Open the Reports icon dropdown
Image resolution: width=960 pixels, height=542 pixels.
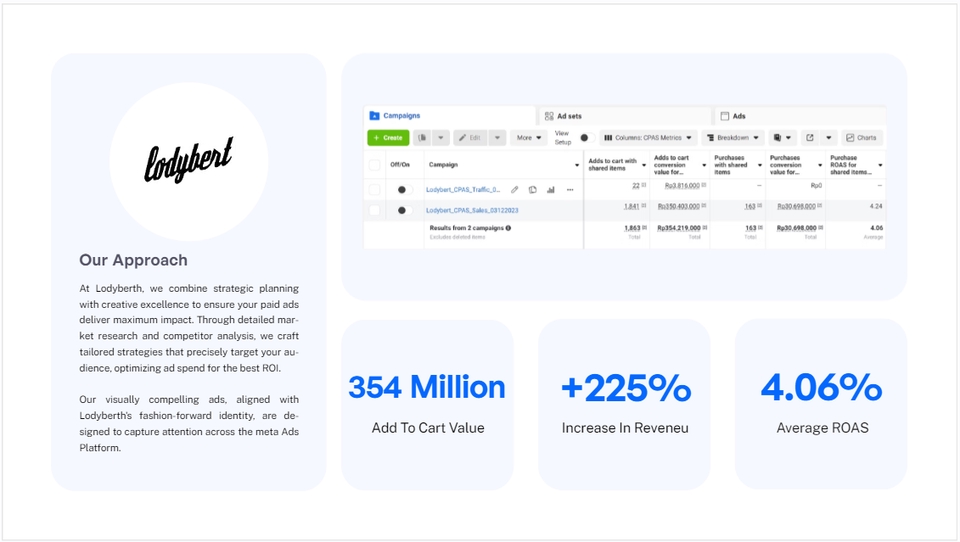[782, 138]
